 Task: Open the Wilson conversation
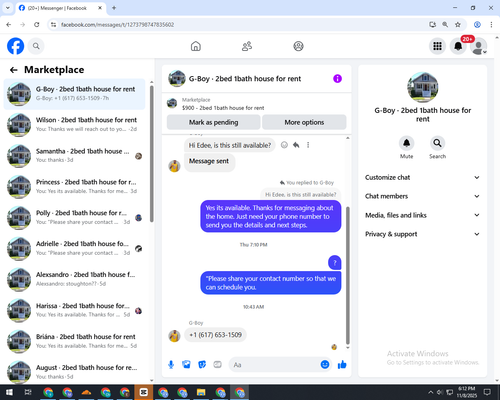(74, 124)
